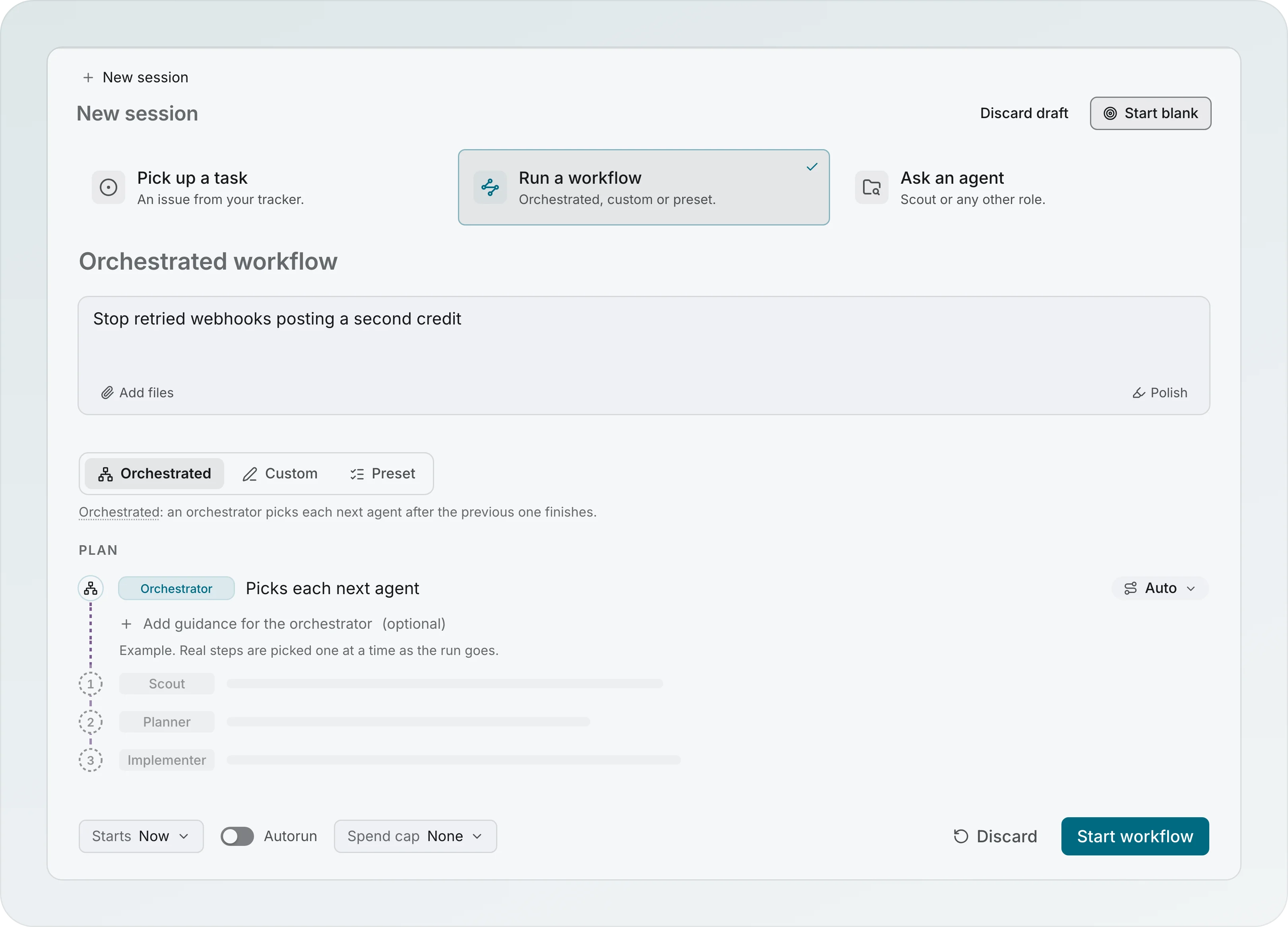
Task: Click the Orchestrated workflow heading
Action: tap(208, 261)
